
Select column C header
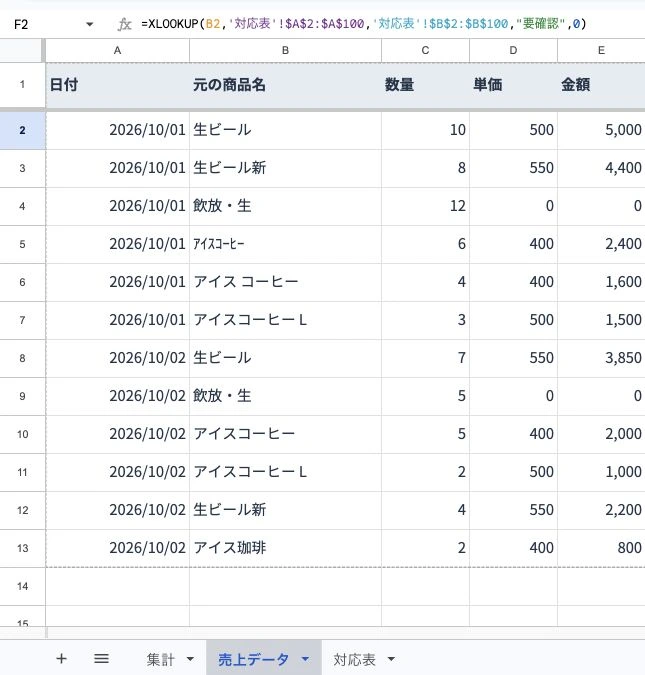click(x=425, y=50)
